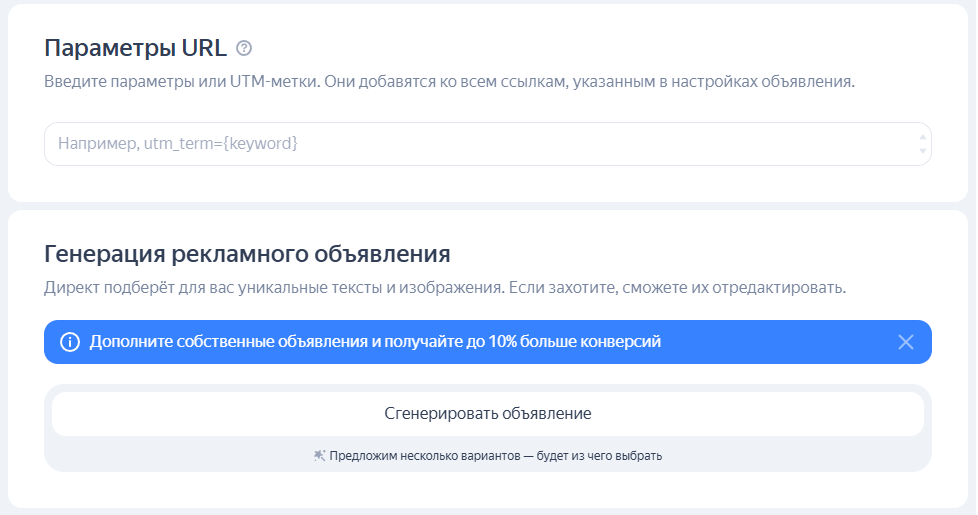The width and height of the screenshot is (978, 515).
Task: Click the help icon beside Параметры URL
Action: pyautogui.click(x=244, y=48)
